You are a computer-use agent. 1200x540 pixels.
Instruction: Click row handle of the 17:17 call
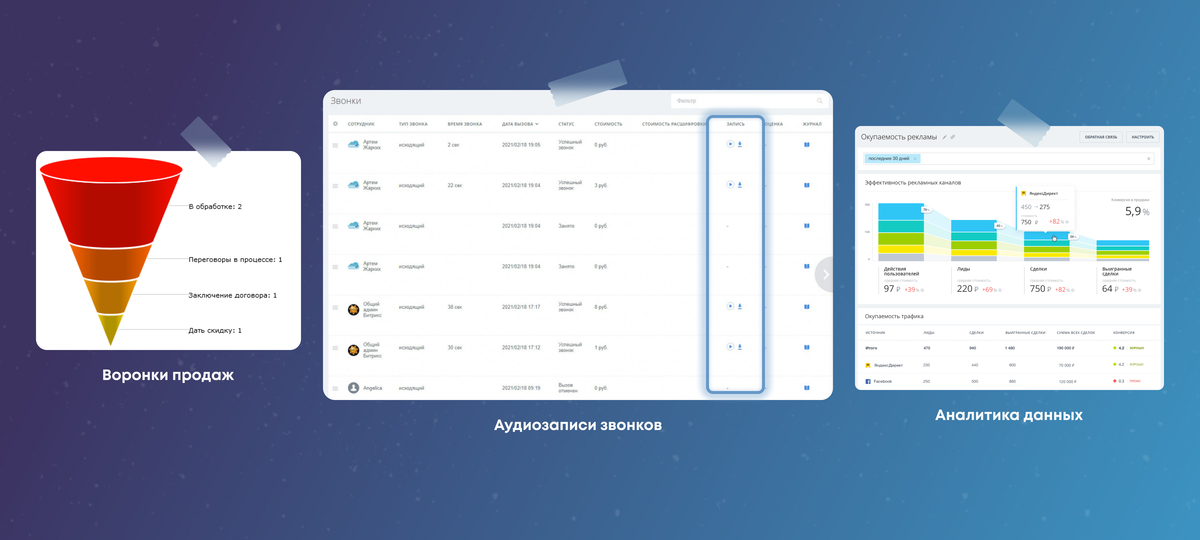pyautogui.click(x=336, y=308)
